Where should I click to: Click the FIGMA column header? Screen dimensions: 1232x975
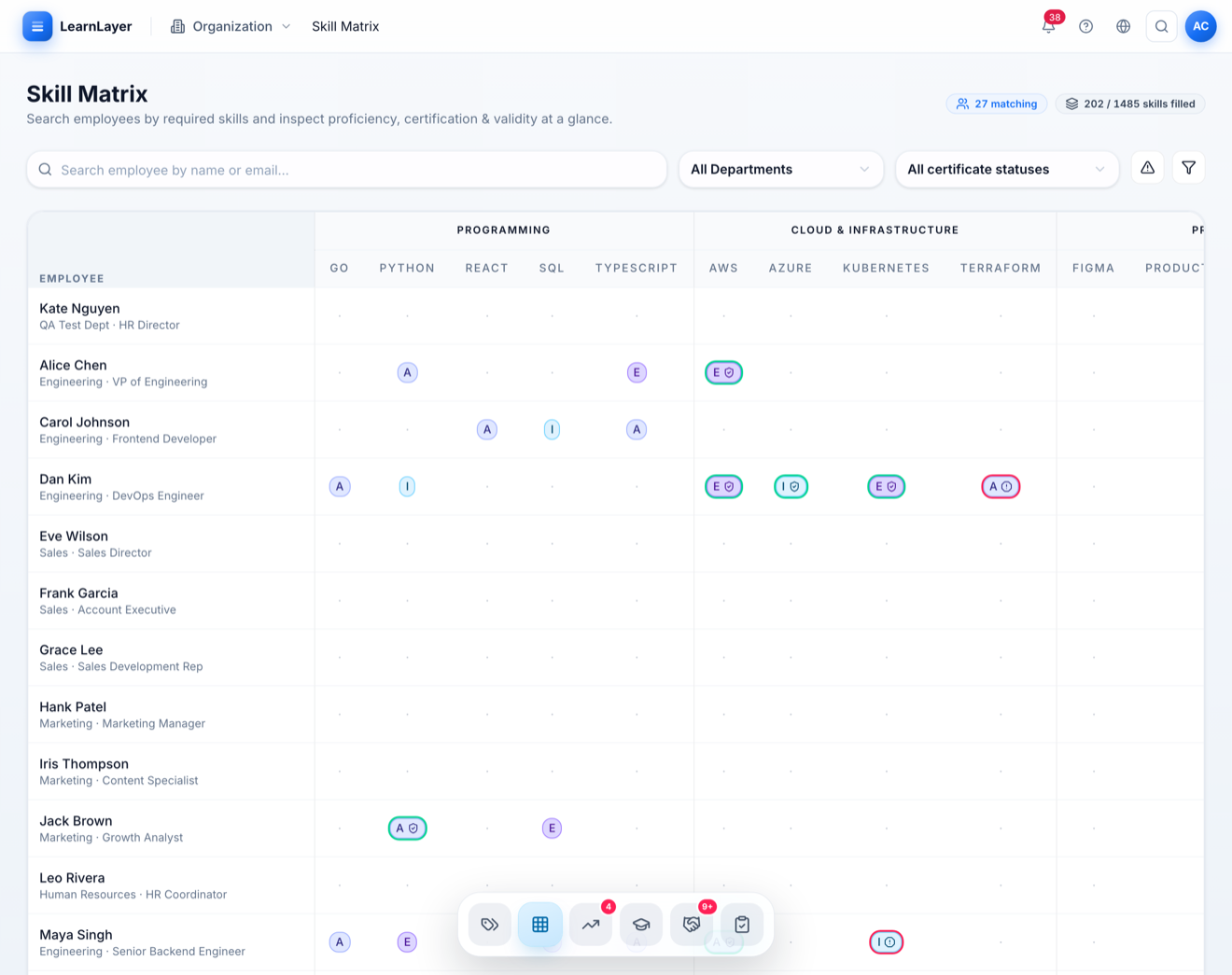coord(1093,268)
